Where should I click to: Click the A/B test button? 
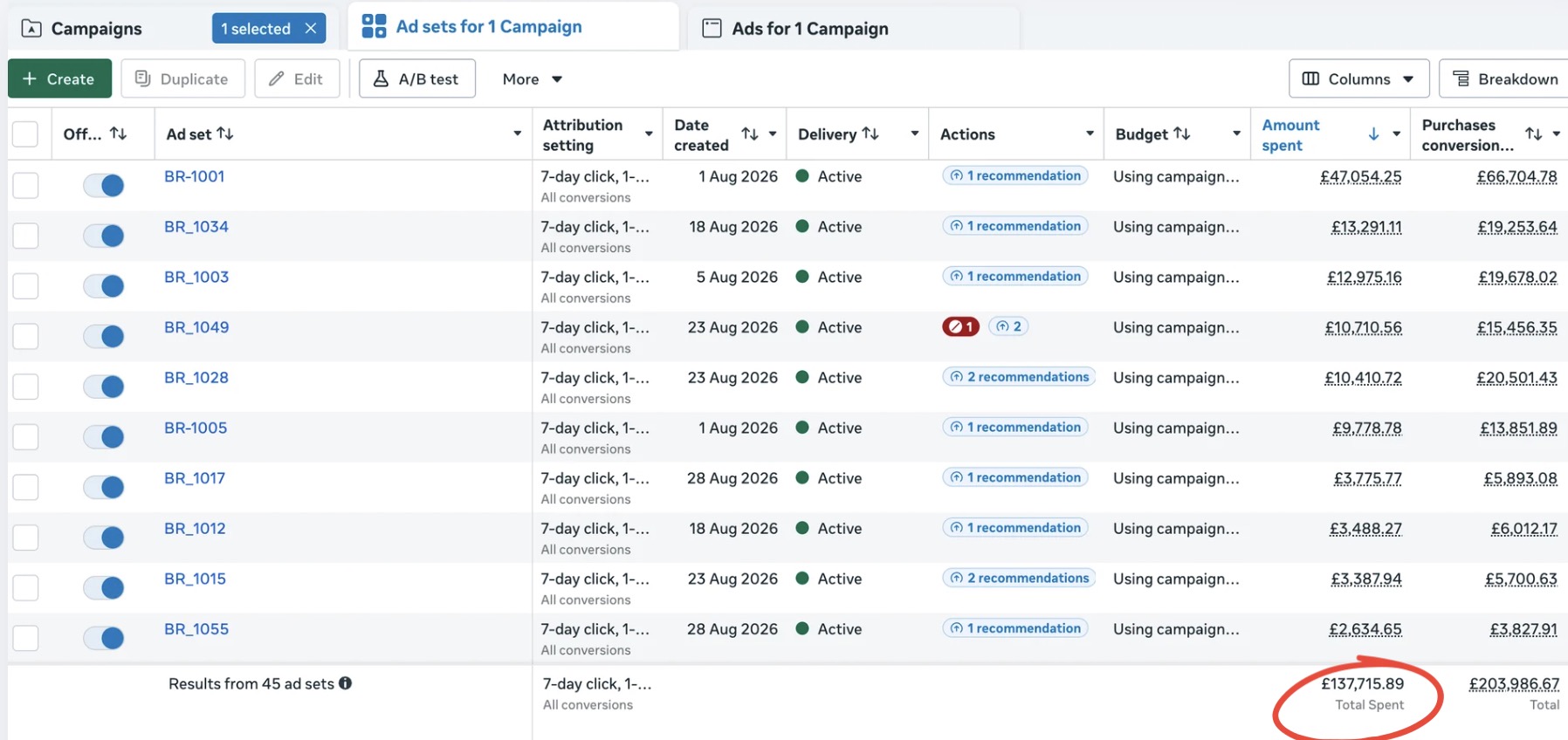416,79
